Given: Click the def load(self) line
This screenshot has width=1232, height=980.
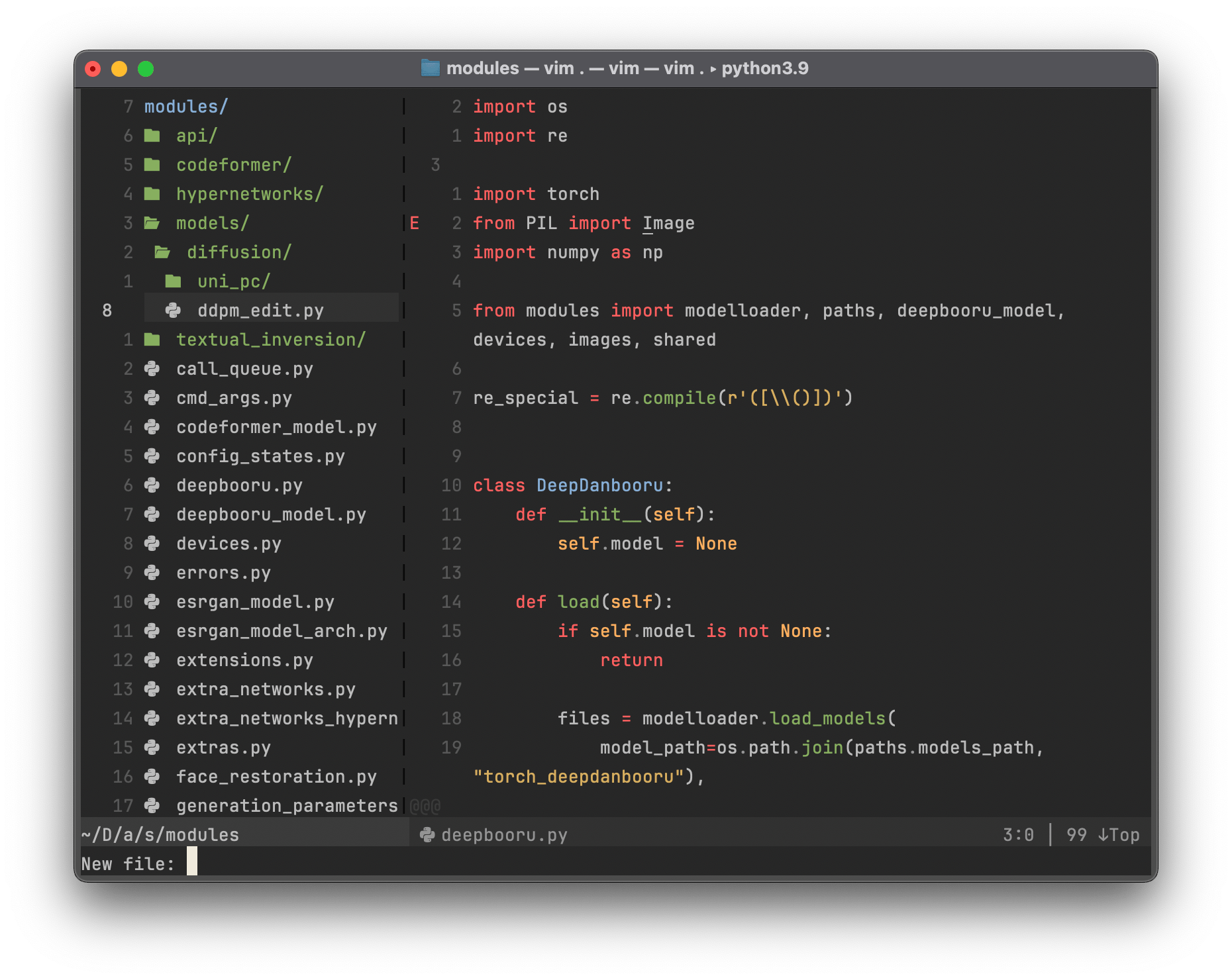Looking at the screenshot, I should [x=594, y=602].
